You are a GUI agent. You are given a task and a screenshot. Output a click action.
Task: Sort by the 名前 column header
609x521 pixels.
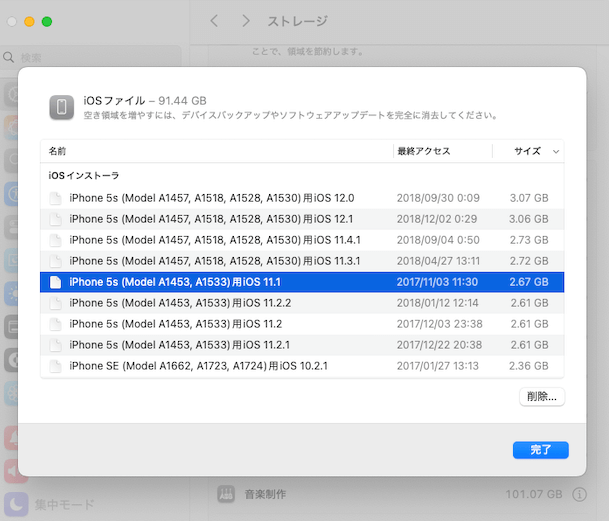click(x=217, y=151)
